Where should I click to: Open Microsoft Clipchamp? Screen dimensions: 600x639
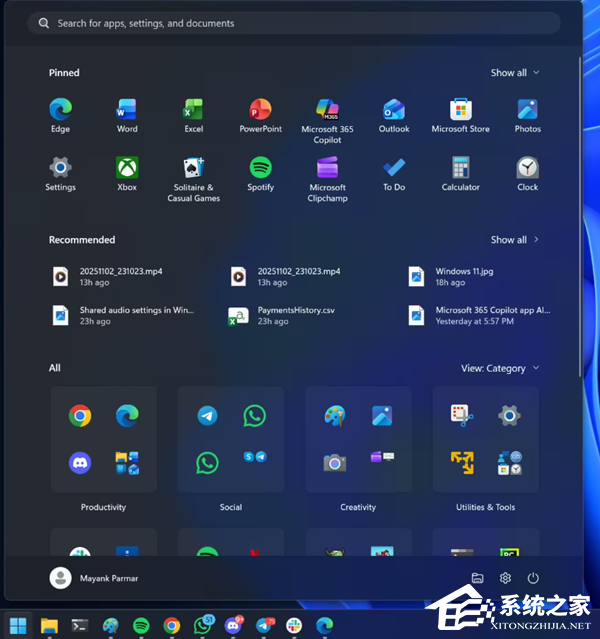click(327, 179)
